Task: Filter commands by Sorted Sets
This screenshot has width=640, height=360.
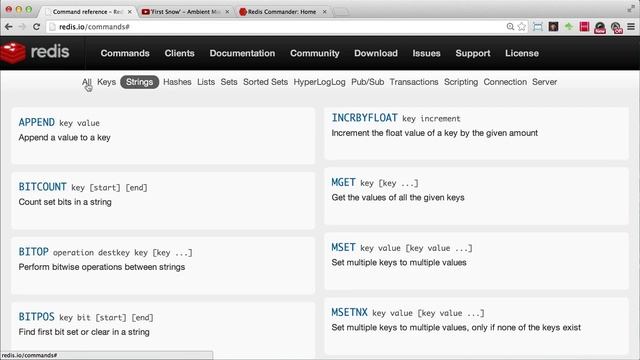Action: tap(265, 82)
